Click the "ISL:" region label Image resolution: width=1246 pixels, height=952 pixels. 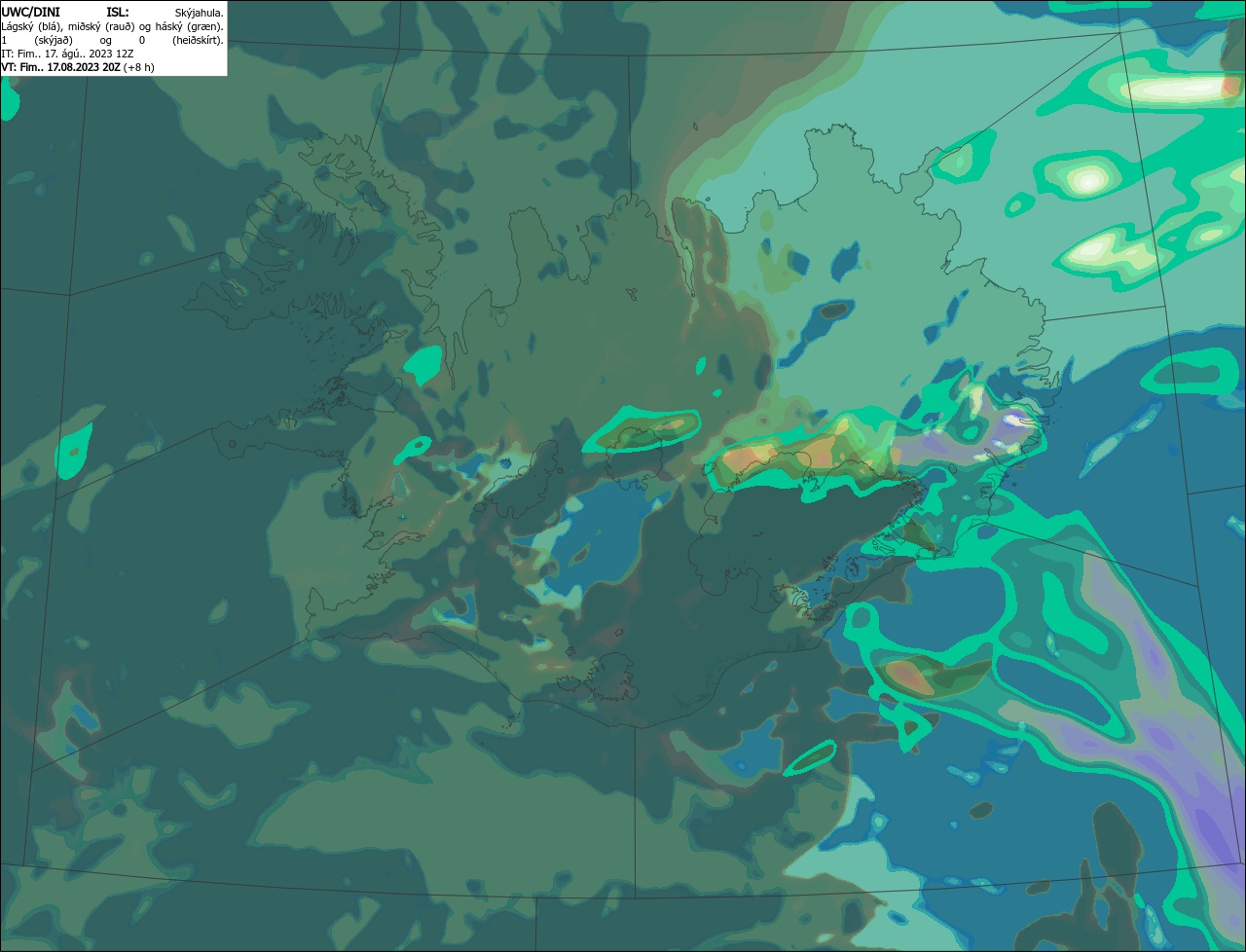118,12
